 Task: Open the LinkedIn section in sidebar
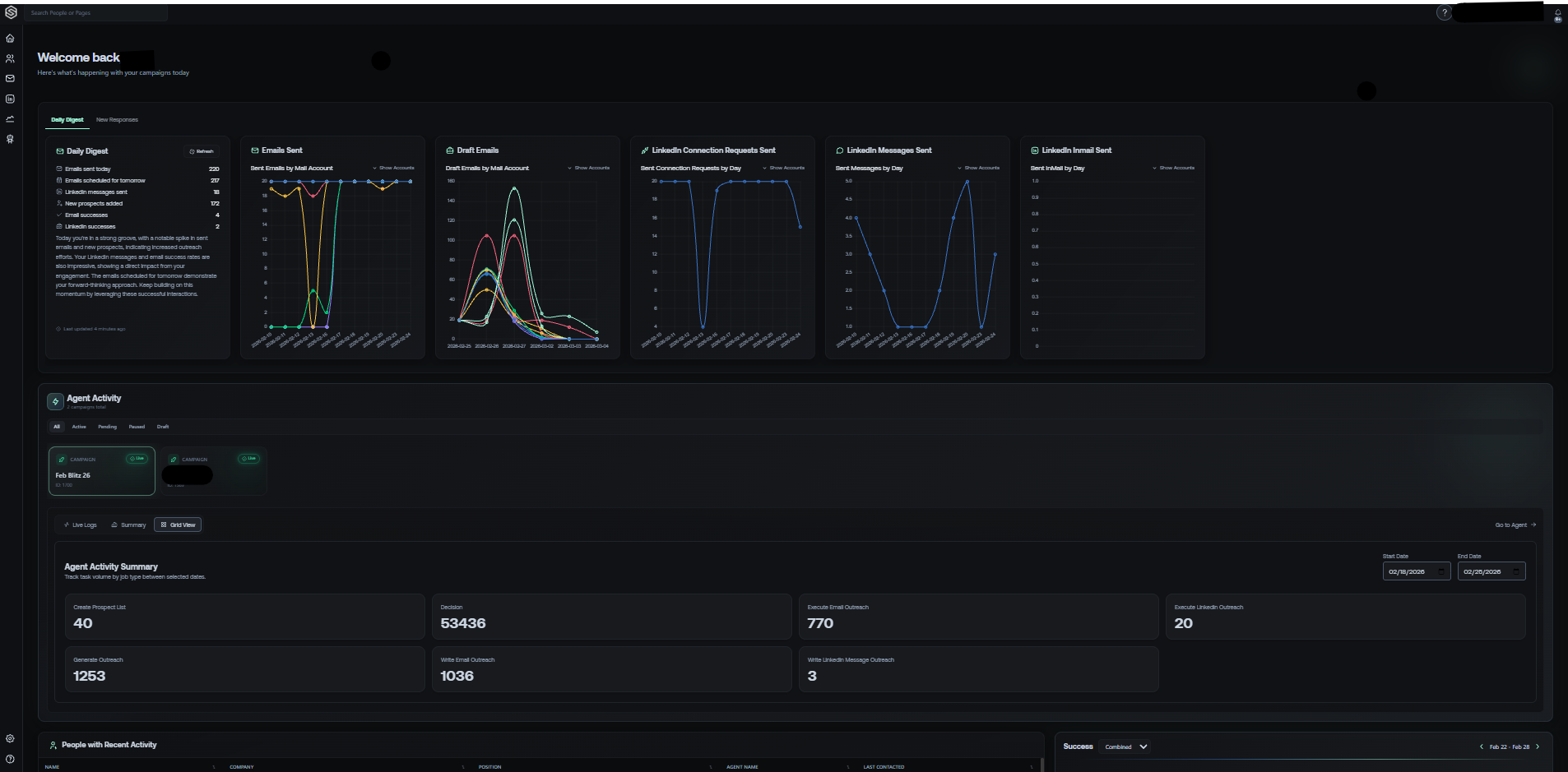pyautogui.click(x=10, y=99)
